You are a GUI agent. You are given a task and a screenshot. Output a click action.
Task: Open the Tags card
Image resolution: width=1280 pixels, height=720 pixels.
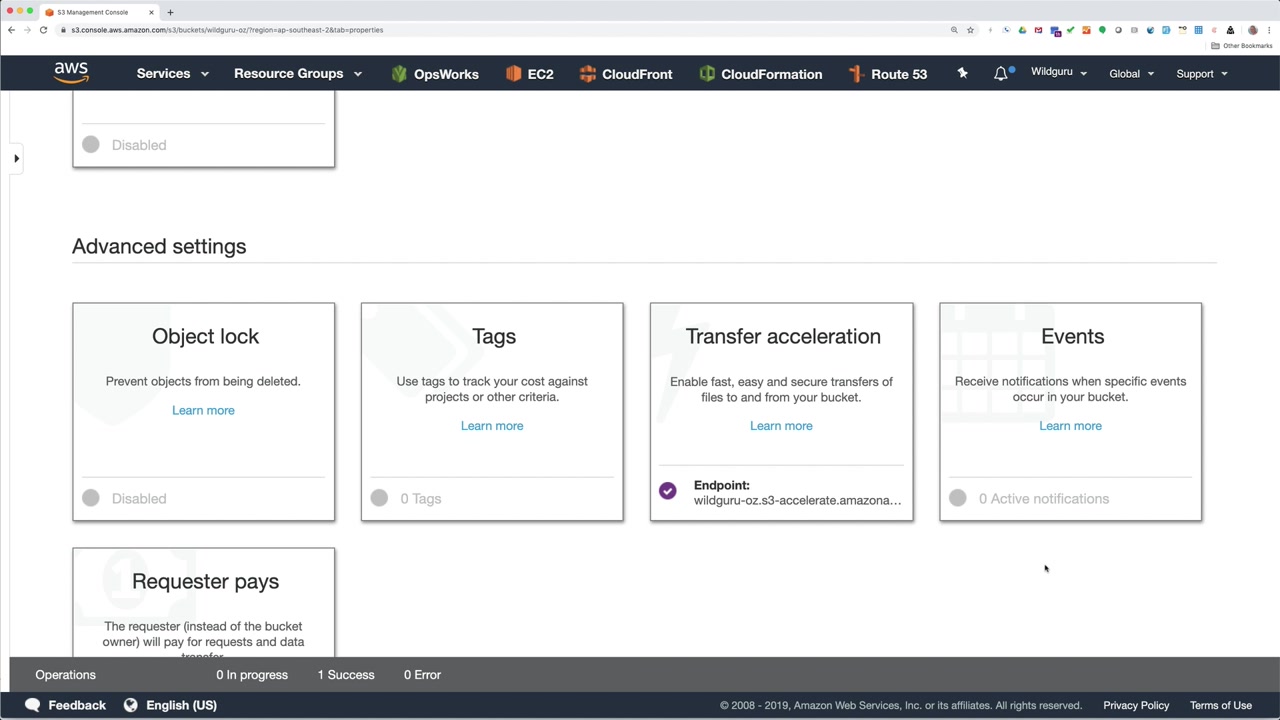[x=492, y=412]
